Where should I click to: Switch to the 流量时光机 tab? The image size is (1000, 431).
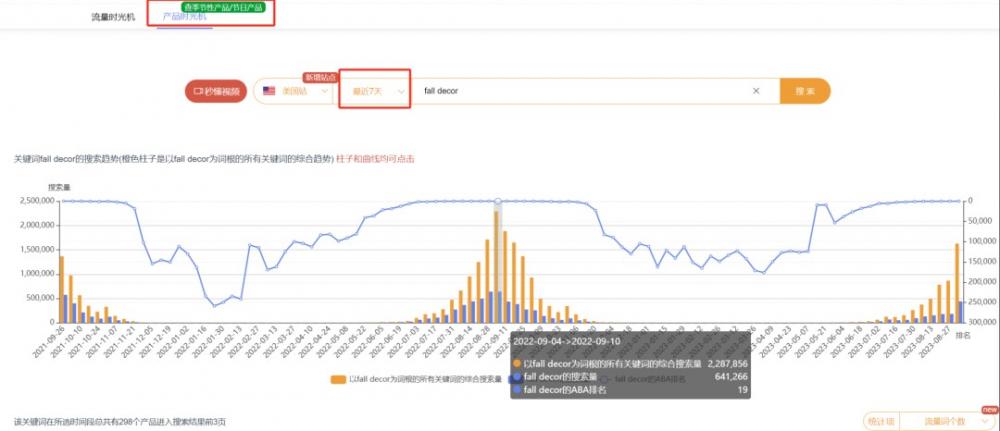pyautogui.click(x=113, y=17)
